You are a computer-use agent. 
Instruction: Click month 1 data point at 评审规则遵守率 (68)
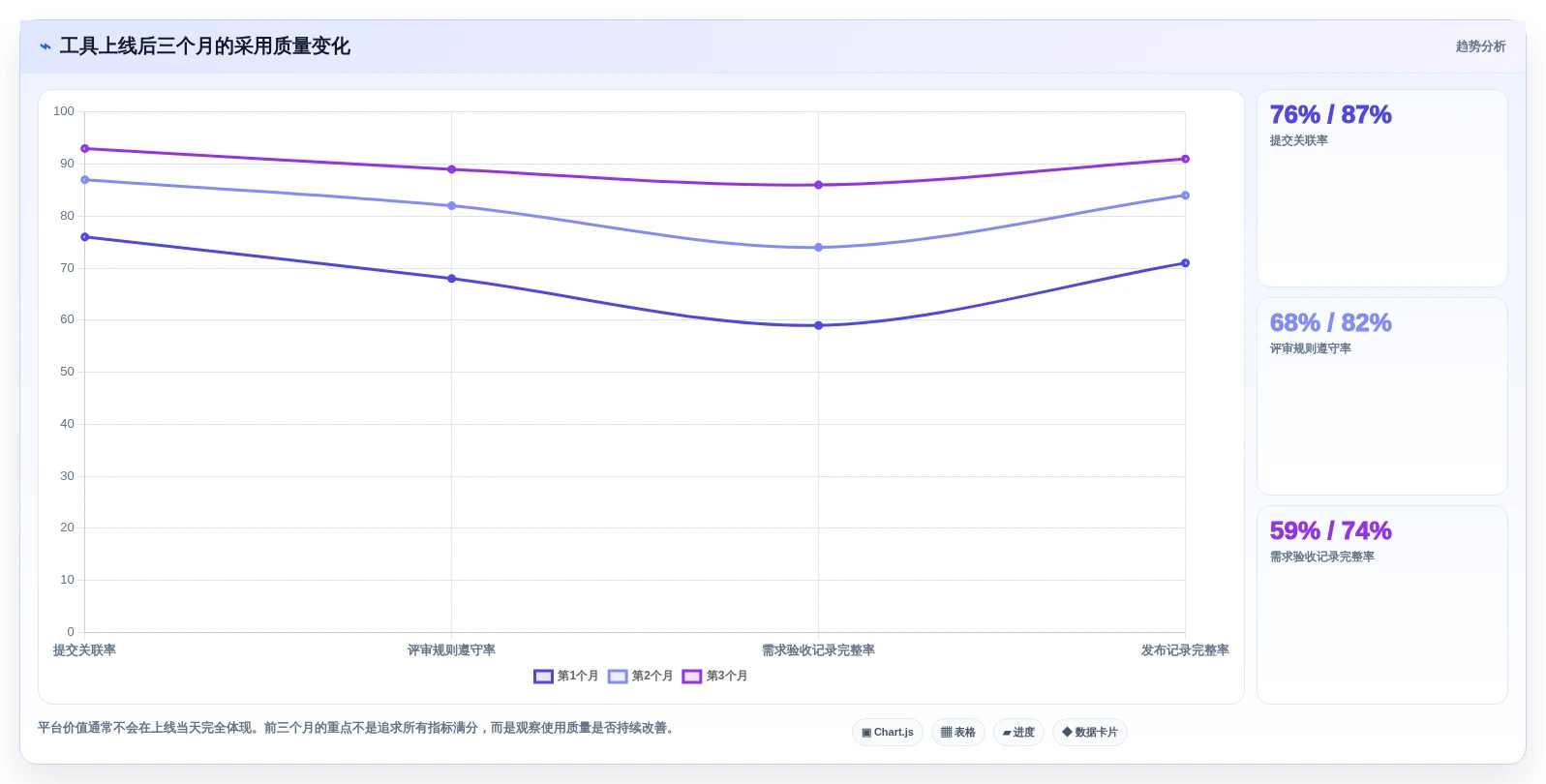451,279
